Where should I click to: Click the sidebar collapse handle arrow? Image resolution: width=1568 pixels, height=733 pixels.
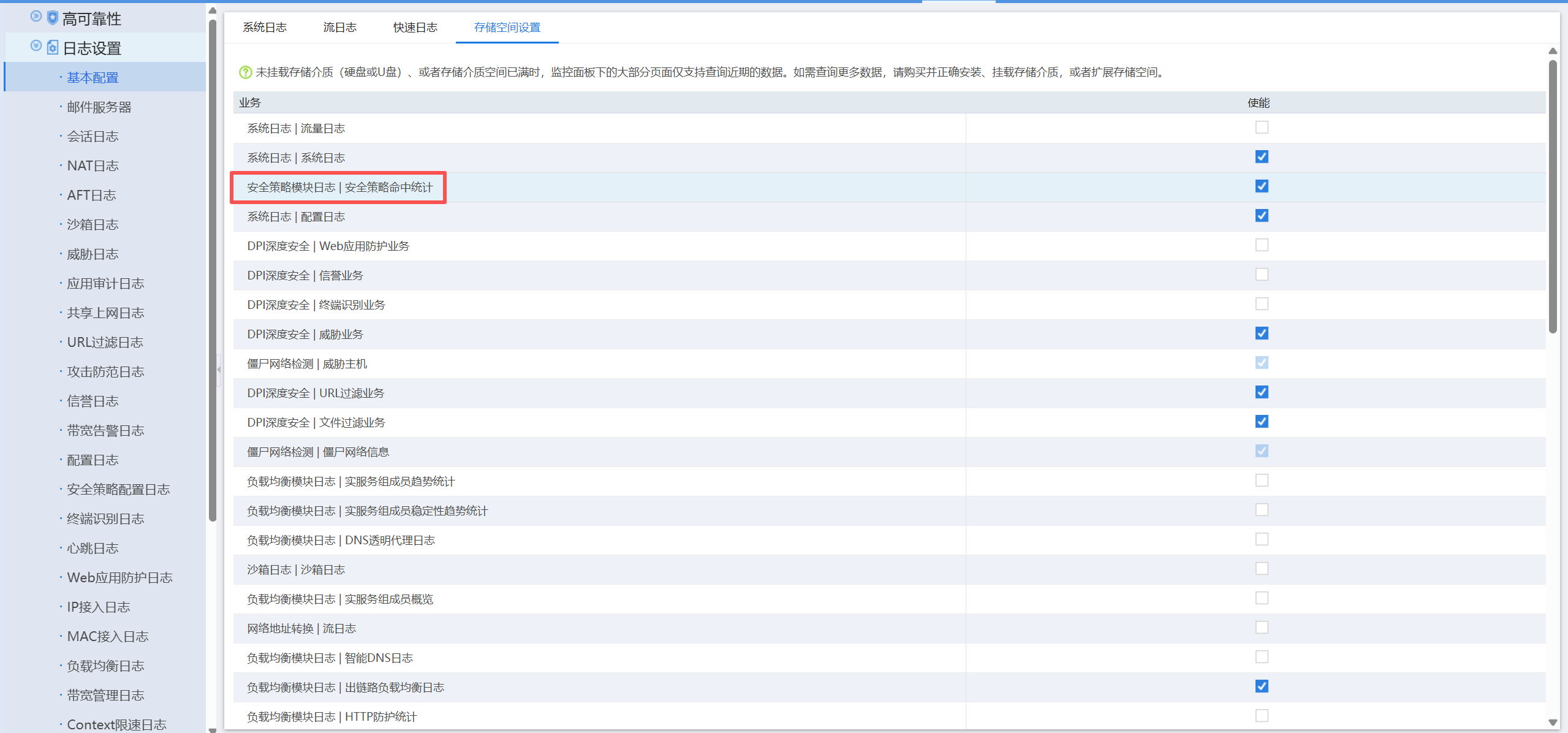coord(219,370)
